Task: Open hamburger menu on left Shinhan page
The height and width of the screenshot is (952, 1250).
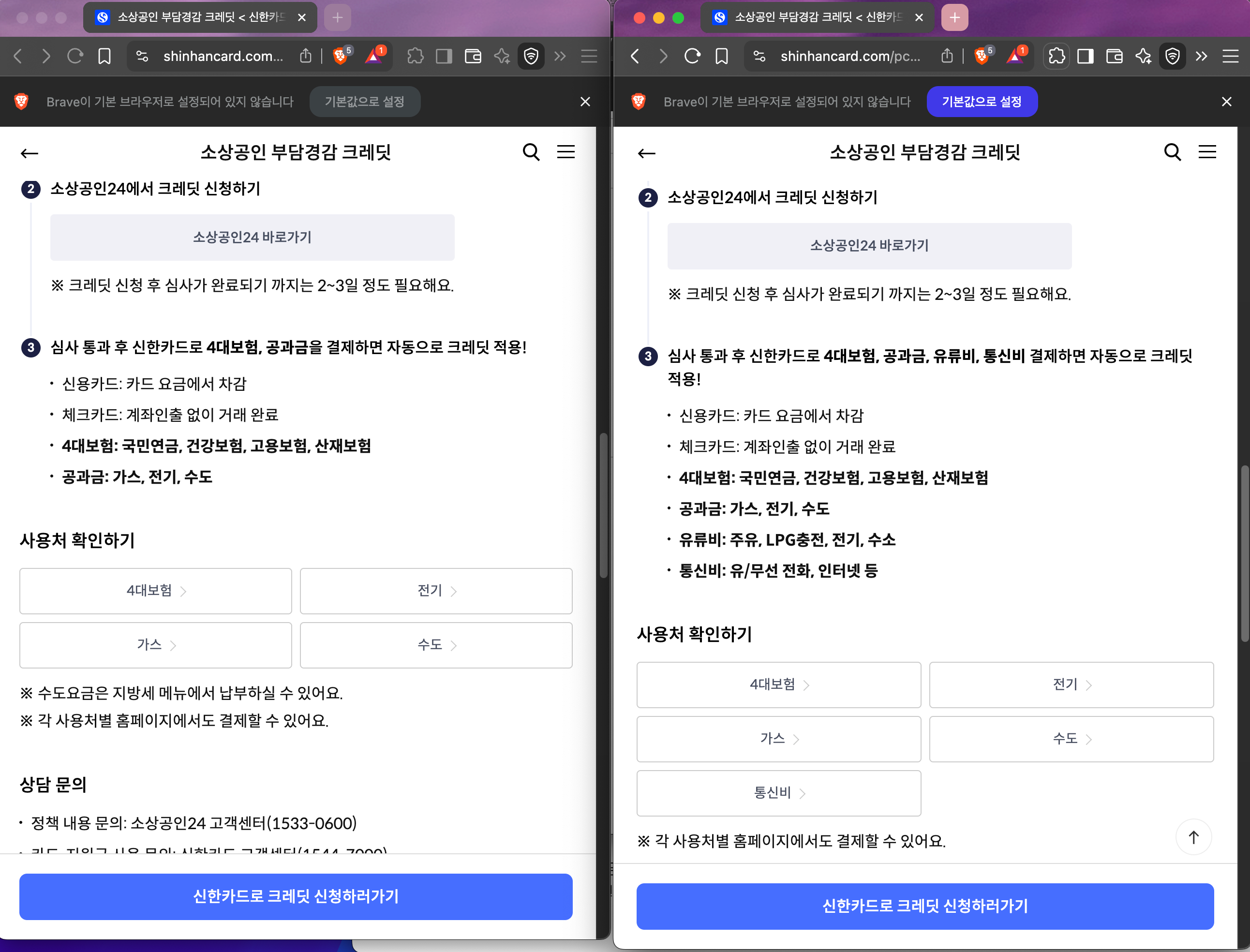Action: click(x=565, y=152)
